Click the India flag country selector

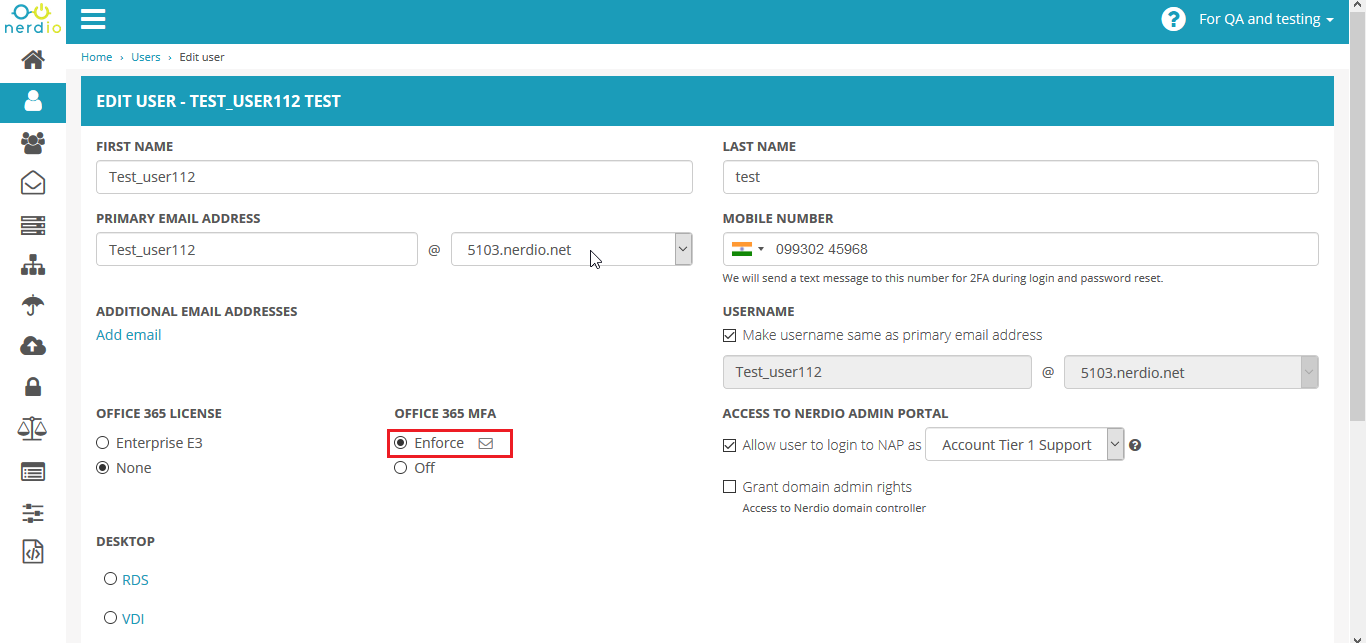747,249
